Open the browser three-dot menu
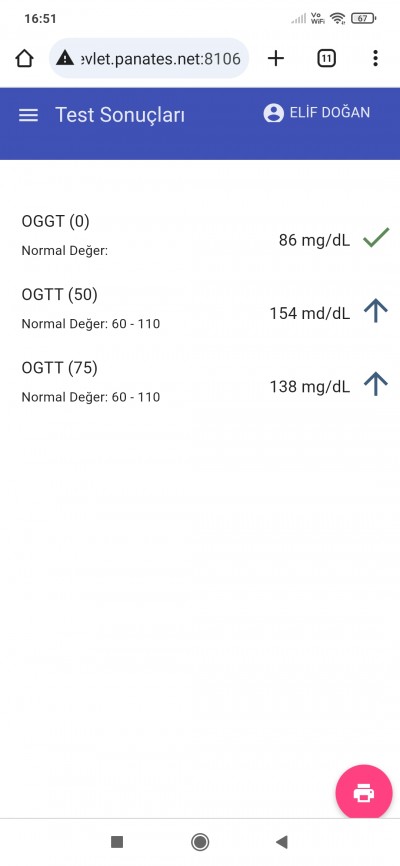400x866 pixels. point(375,58)
